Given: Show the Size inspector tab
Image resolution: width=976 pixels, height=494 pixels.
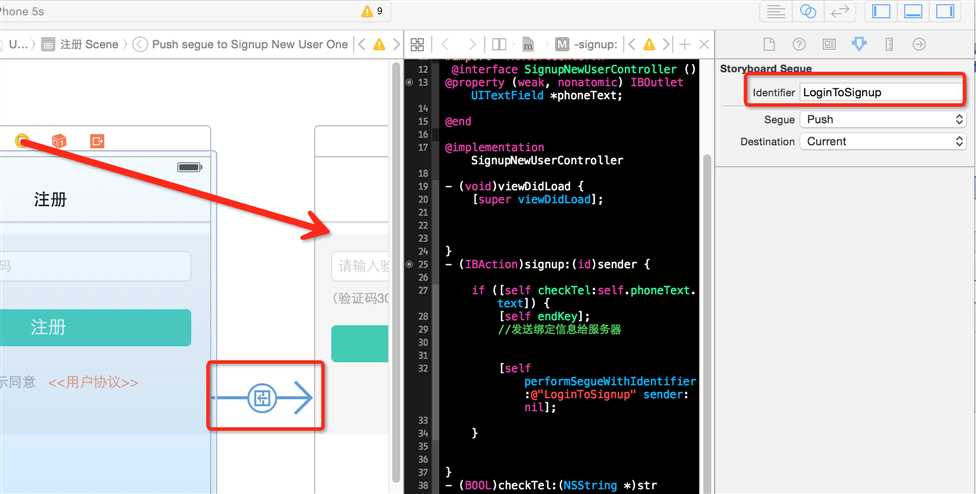Looking at the screenshot, I should (889, 44).
